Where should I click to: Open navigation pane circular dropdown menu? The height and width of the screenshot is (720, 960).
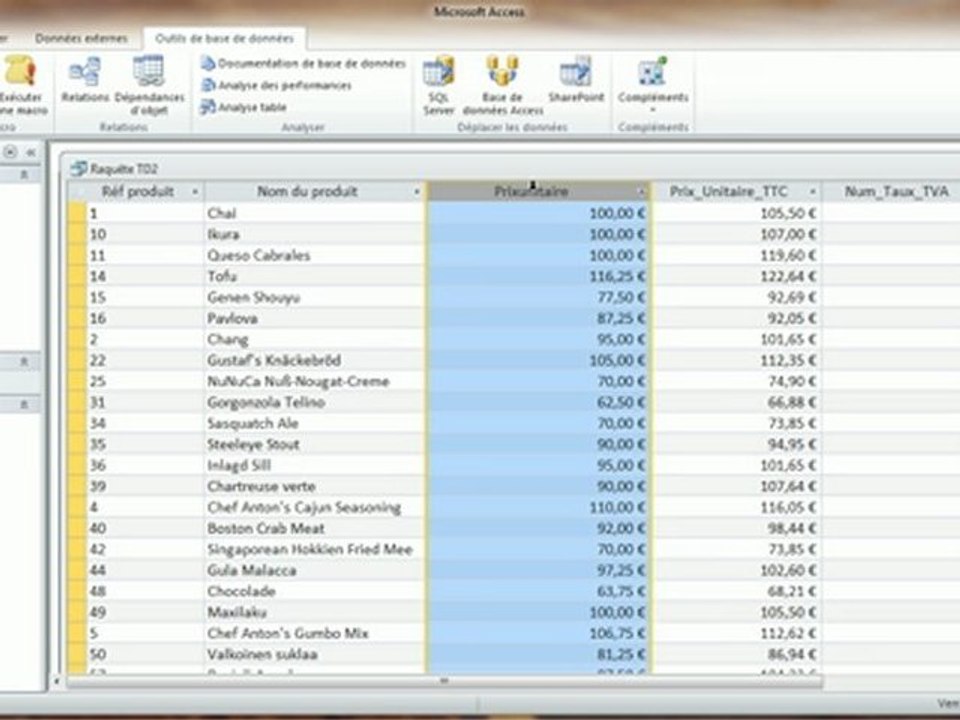[10, 152]
